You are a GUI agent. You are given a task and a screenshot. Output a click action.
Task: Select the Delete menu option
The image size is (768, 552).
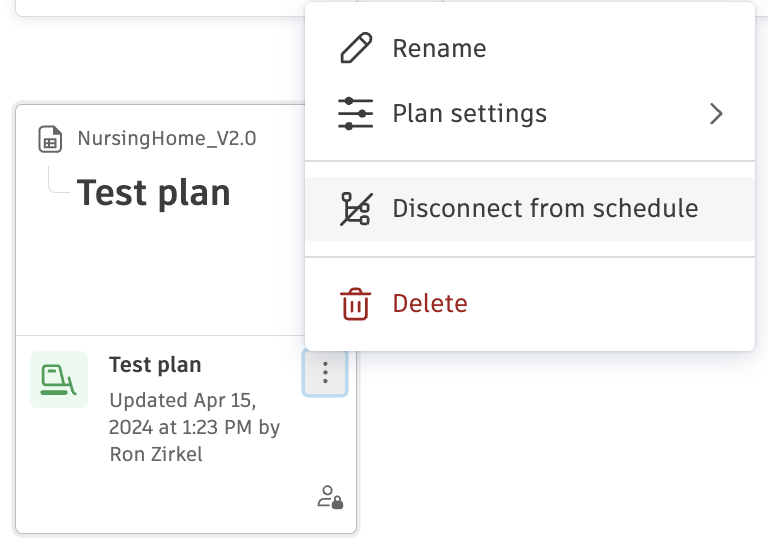(430, 303)
